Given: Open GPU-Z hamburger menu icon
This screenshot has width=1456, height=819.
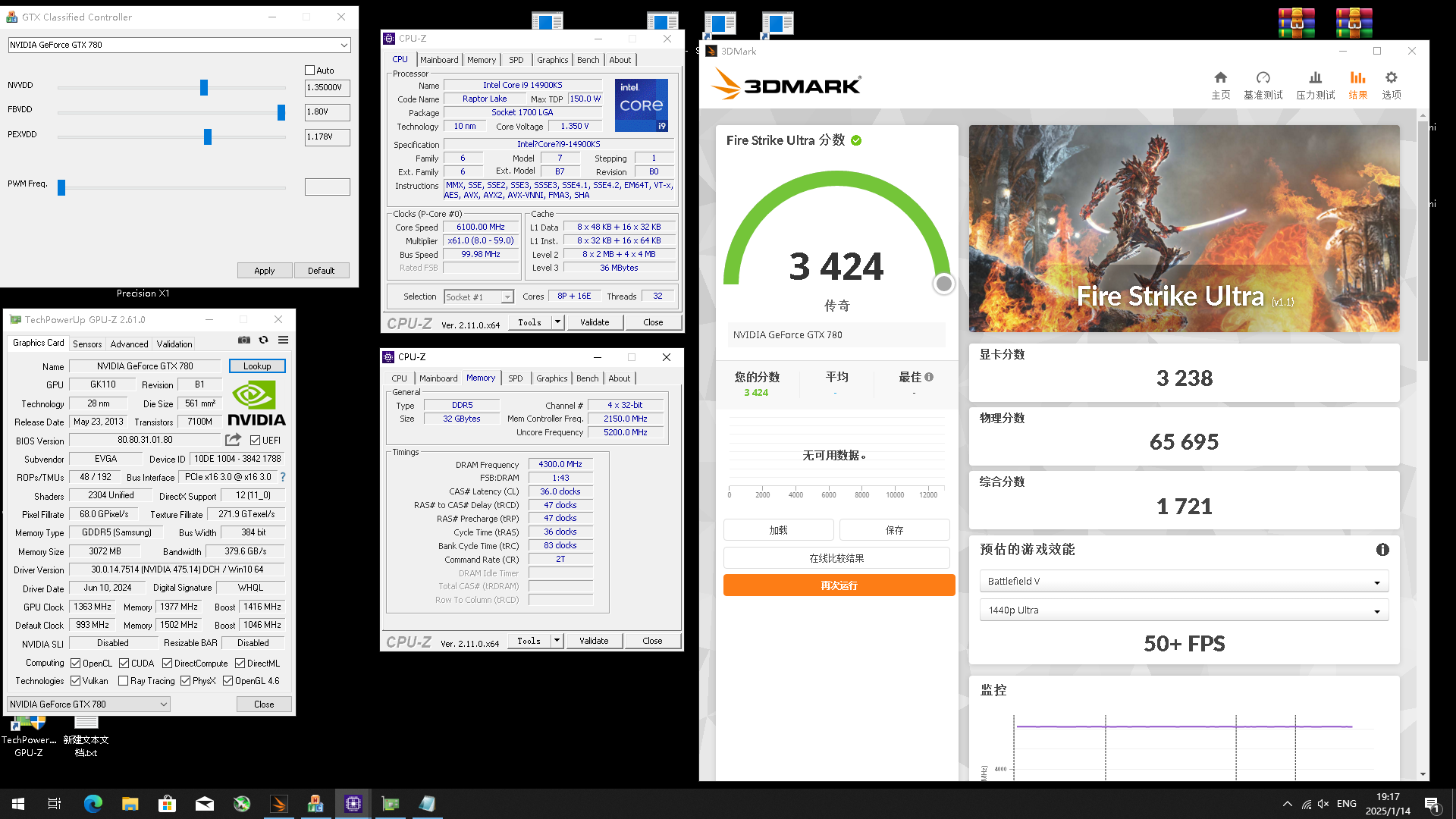Looking at the screenshot, I should (283, 340).
